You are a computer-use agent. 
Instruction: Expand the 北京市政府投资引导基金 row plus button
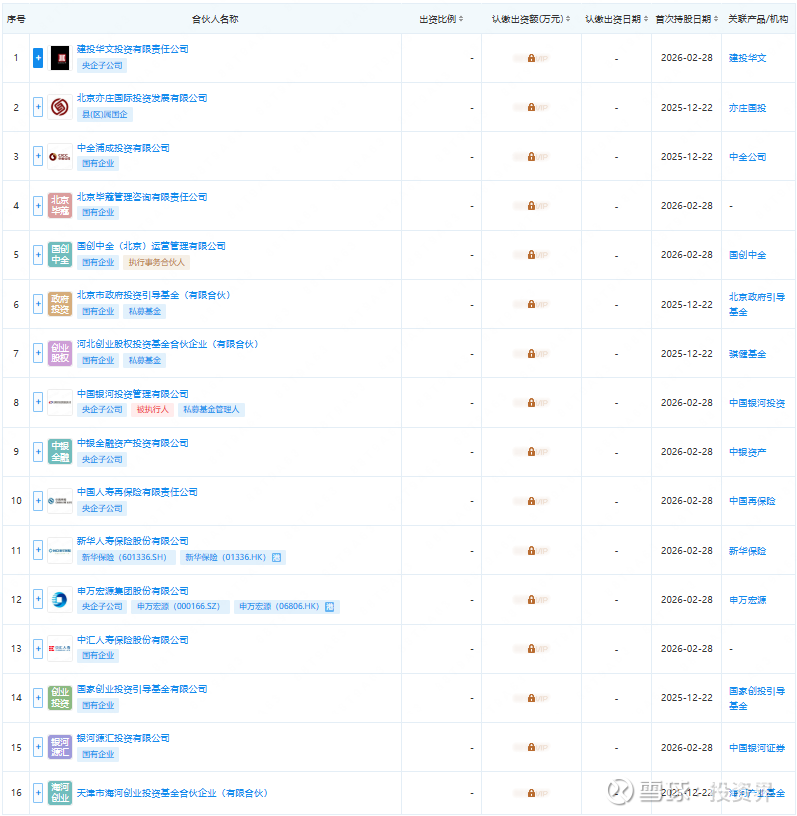(38, 304)
